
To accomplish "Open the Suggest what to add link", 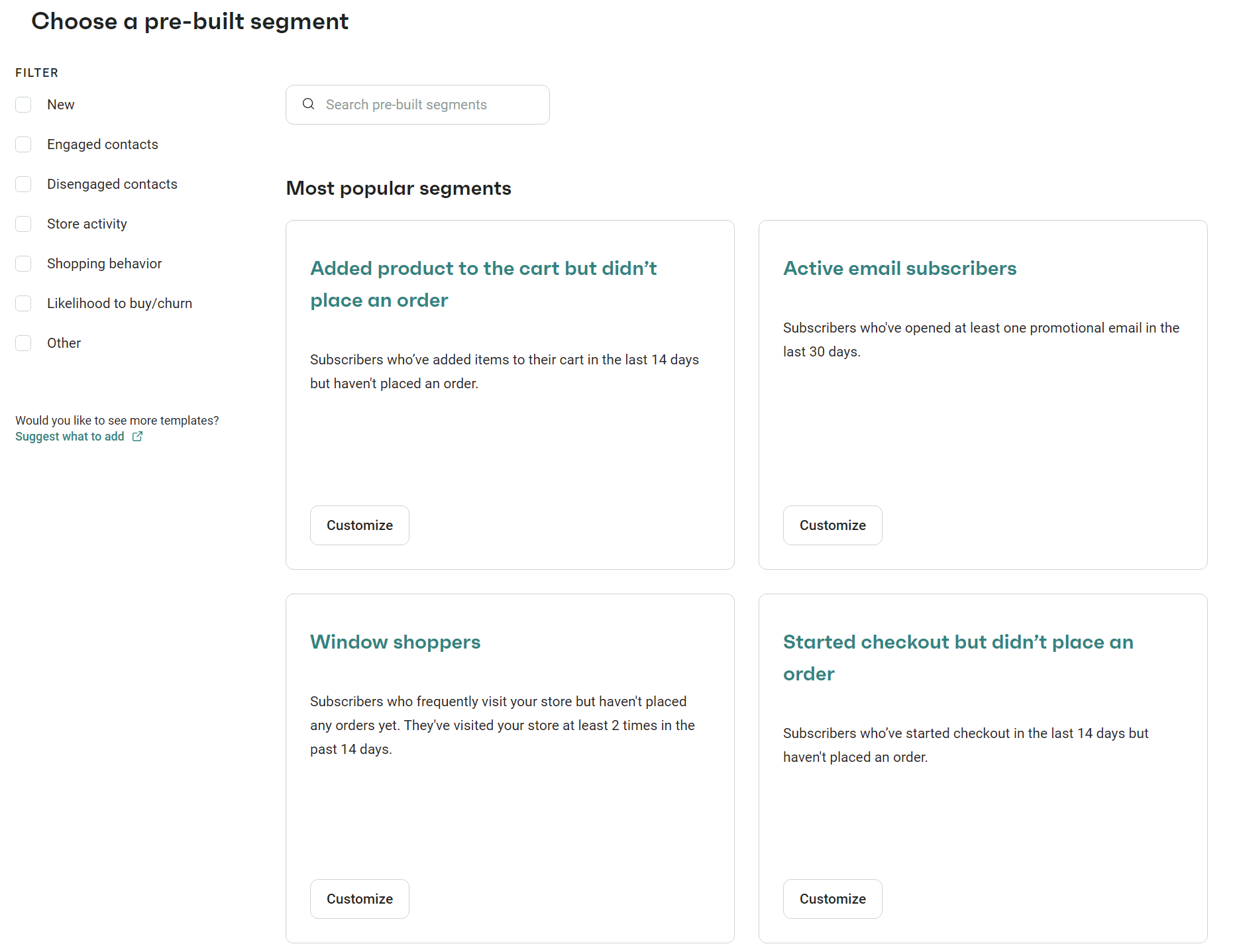I will point(70,436).
